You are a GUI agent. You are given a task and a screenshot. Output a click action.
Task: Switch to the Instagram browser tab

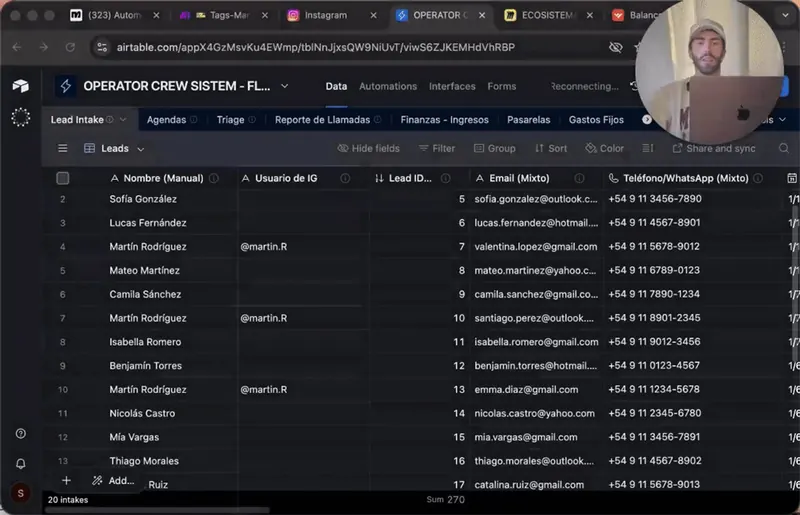pyautogui.click(x=327, y=15)
